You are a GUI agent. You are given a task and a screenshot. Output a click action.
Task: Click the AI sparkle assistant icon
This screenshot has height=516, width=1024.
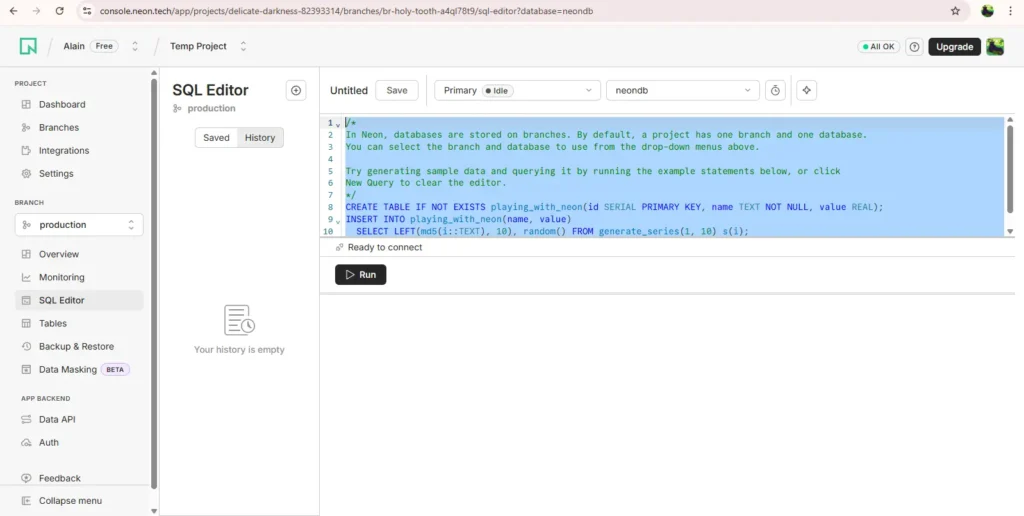[807, 90]
